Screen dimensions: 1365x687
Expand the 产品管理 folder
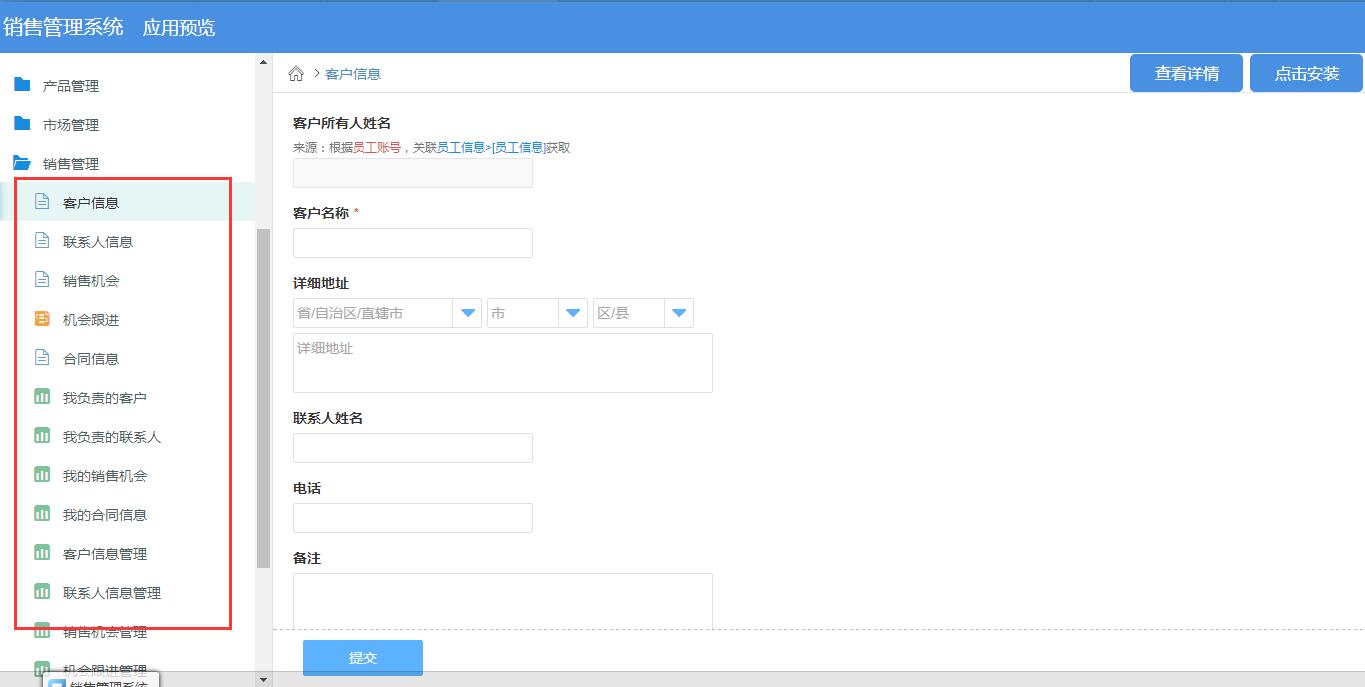point(71,85)
